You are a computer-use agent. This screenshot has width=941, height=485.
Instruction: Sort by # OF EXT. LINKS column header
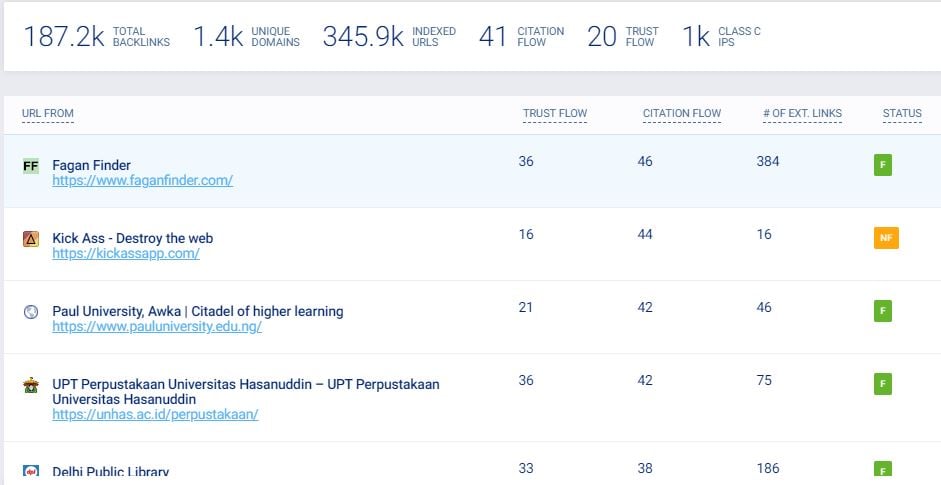pos(802,114)
